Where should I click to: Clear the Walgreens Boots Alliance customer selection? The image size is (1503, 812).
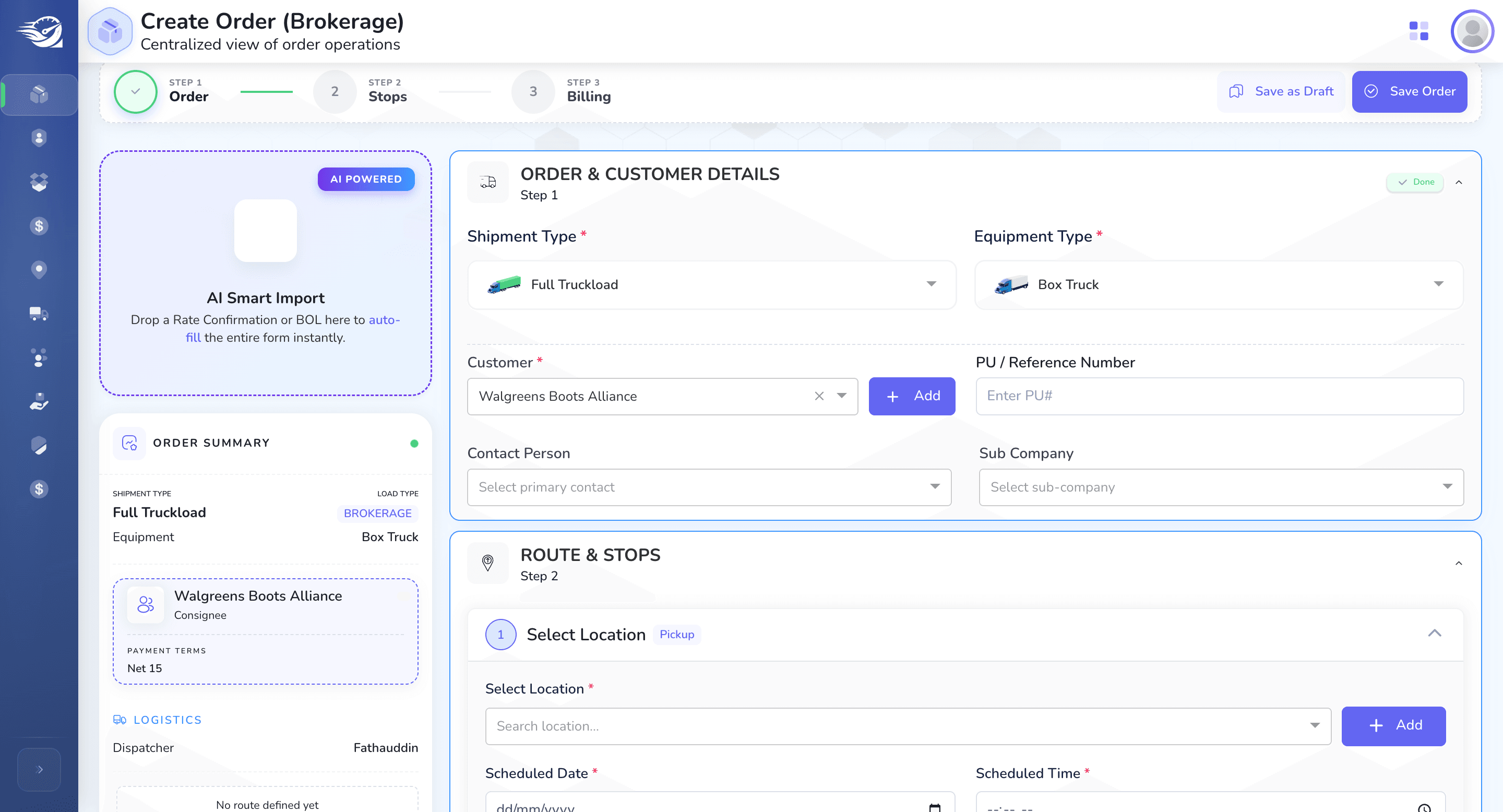pyautogui.click(x=819, y=396)
